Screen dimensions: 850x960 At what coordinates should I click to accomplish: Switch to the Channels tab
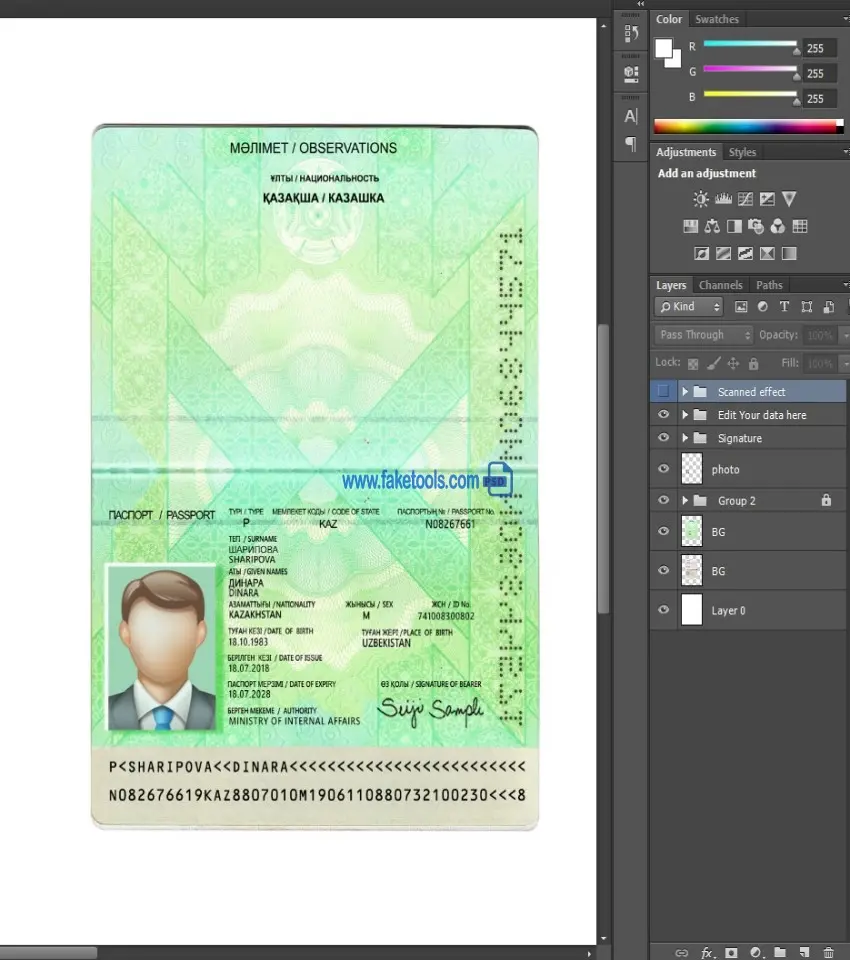click(720, 285)
